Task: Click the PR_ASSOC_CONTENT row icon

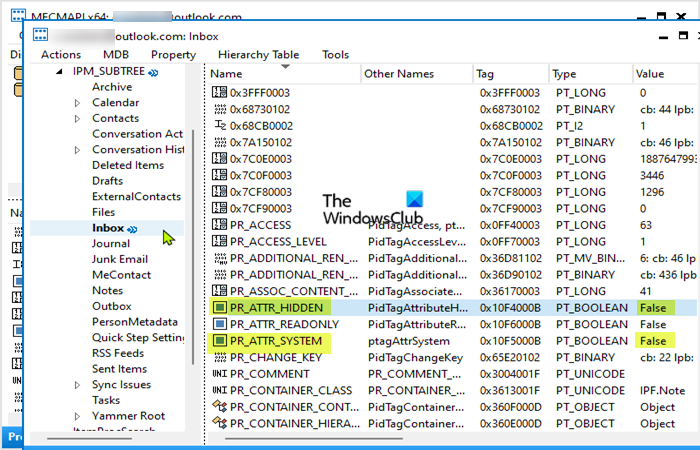Action: pyautogui.click(x=220, y=291)
